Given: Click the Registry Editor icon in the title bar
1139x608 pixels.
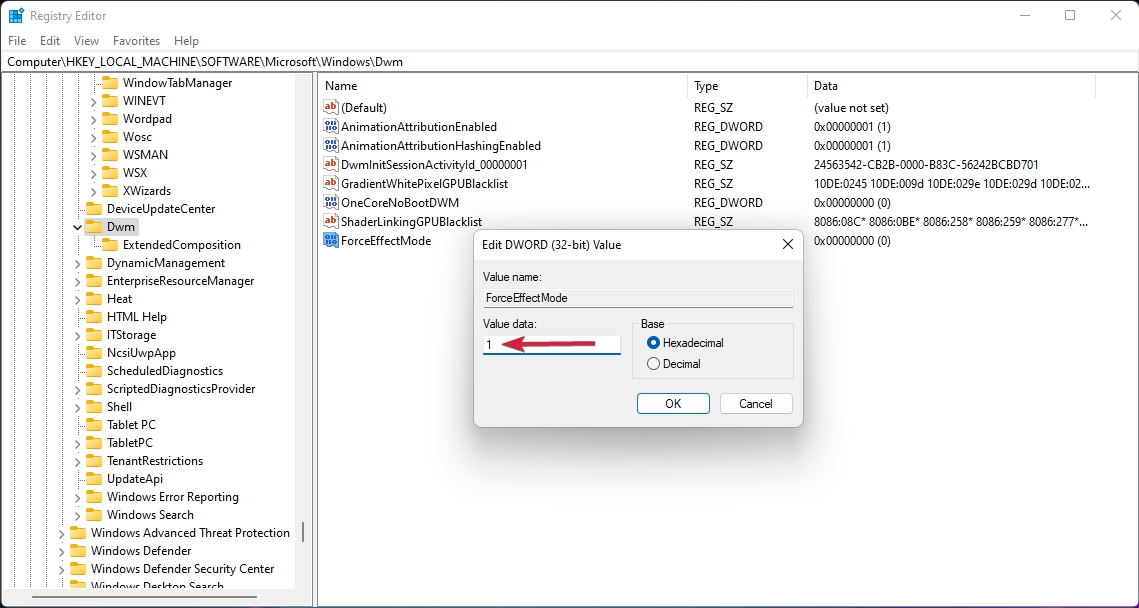Looking at the screenshot, I should (14, 15).
